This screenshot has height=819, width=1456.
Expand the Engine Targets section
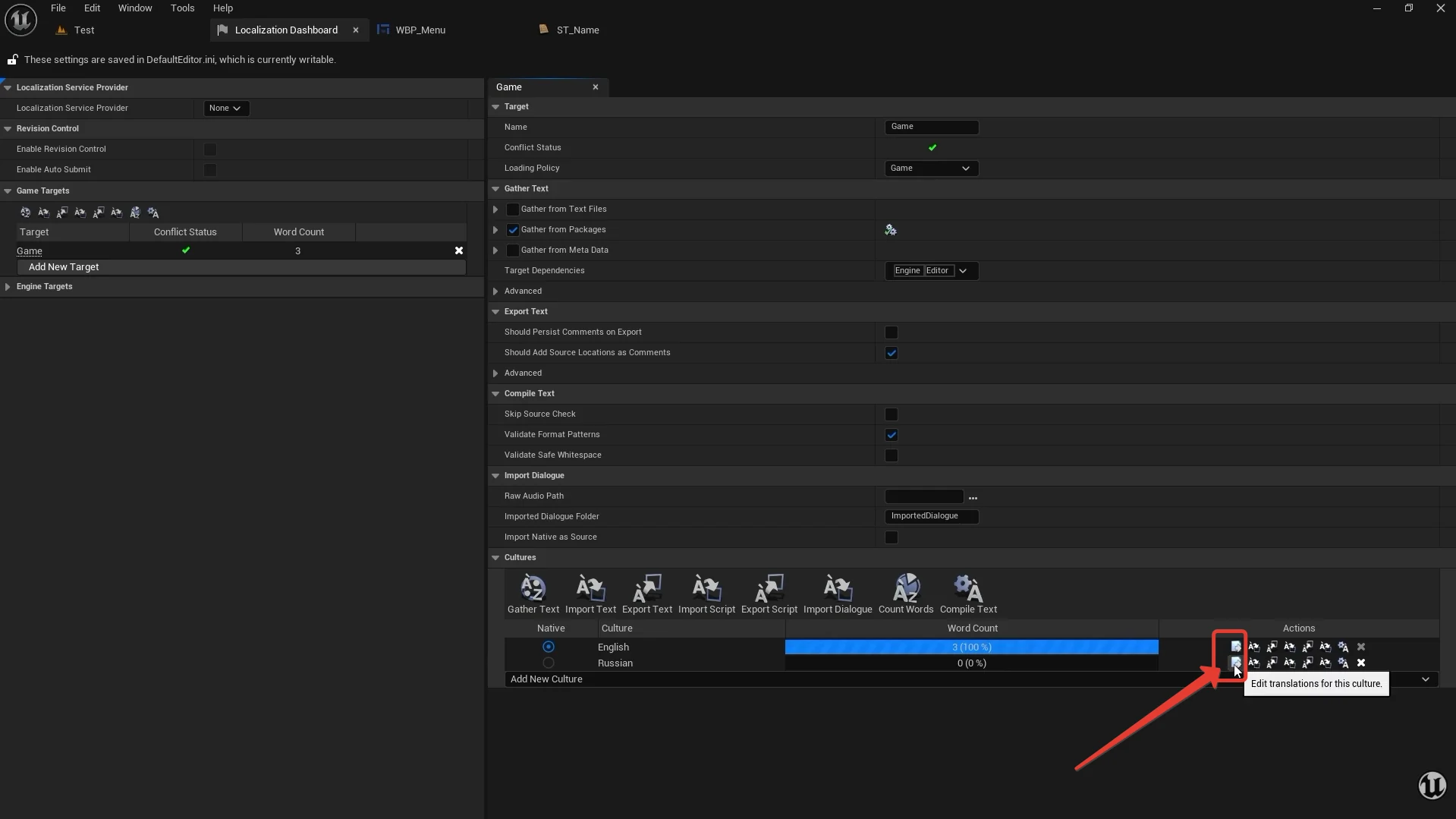point(8,287)
